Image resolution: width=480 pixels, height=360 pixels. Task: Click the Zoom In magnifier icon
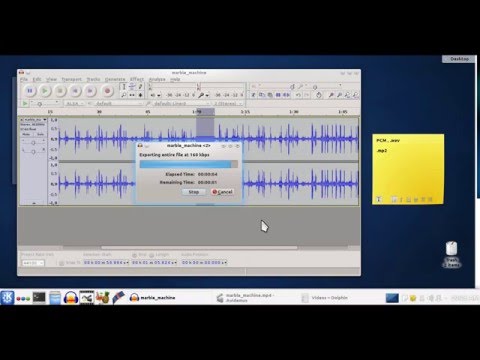click(x=331, y=95)
